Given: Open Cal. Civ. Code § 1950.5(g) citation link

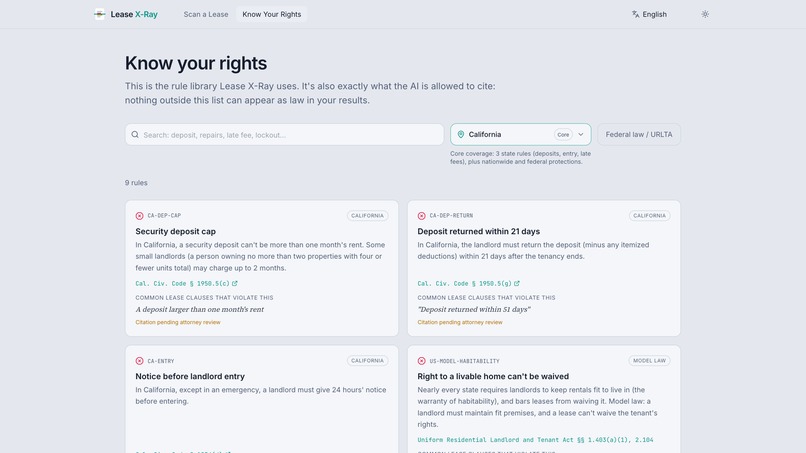Looking at the screenshot, I should [x=469, y=283].
